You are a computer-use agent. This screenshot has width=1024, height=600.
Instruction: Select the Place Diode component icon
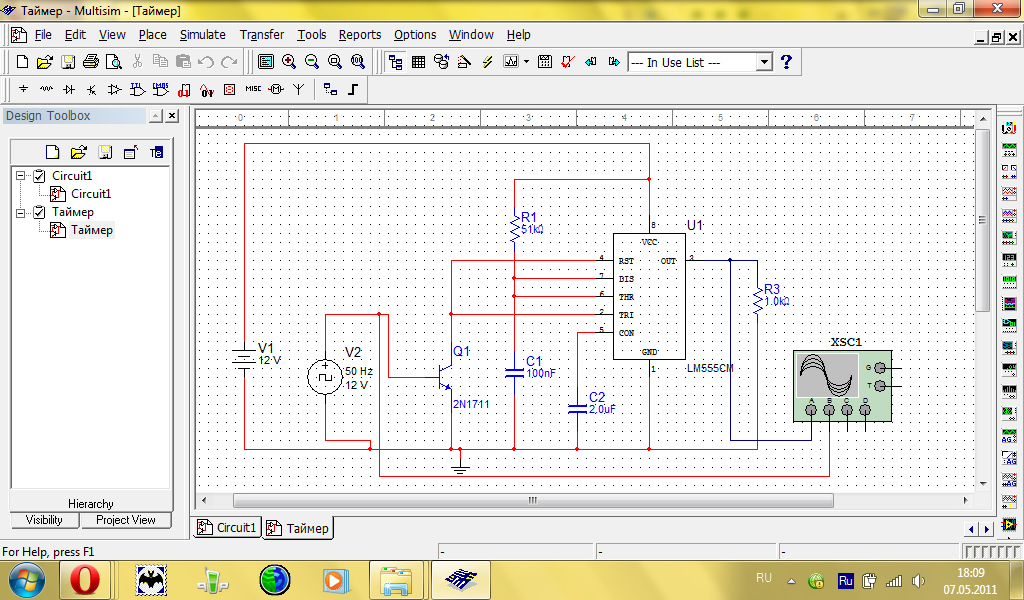[68, 89]
